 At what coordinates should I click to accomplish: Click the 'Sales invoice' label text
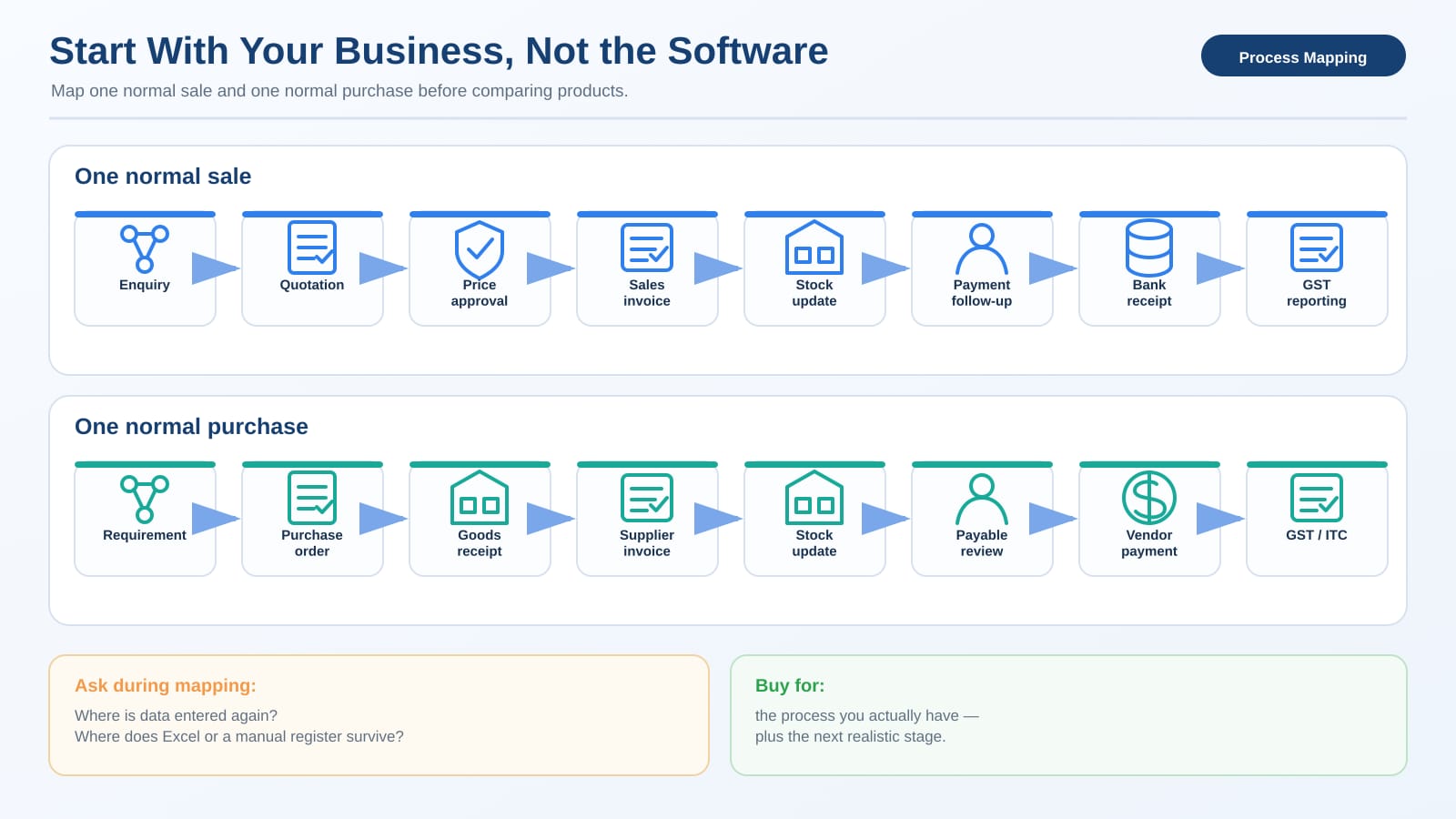coord(647,293)
